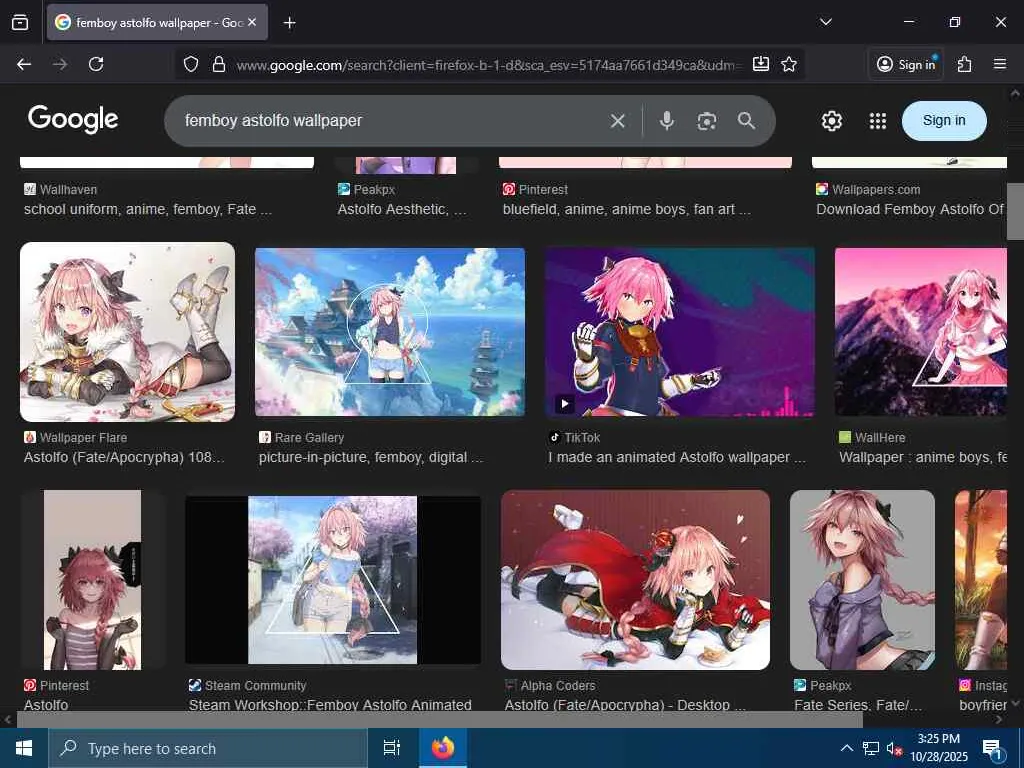Click the muted volume tray icon
The width and height of the screenshot is (1024, 768).
pos(894,749)
